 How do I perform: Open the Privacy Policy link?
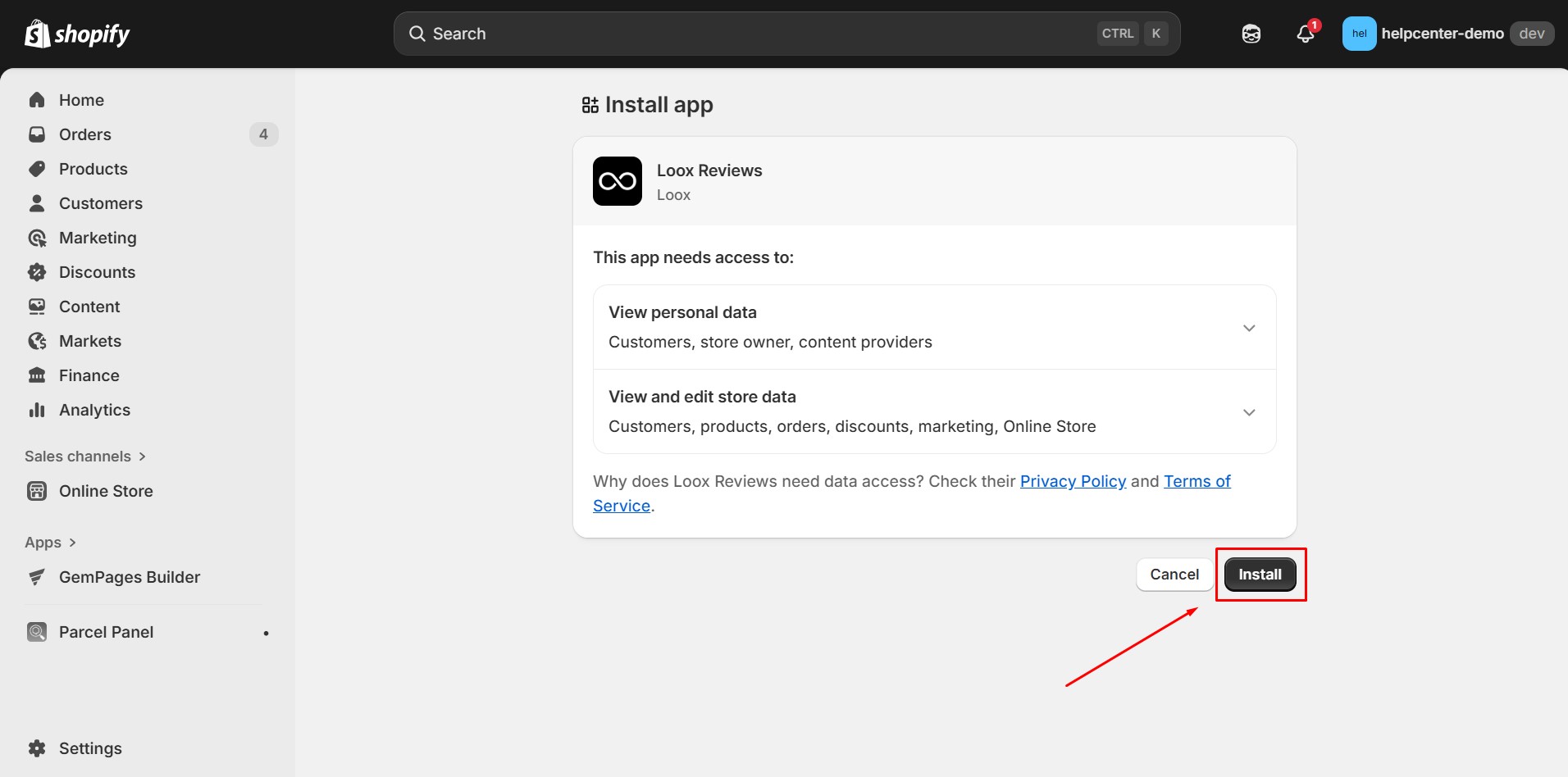tap(1073, 481)
